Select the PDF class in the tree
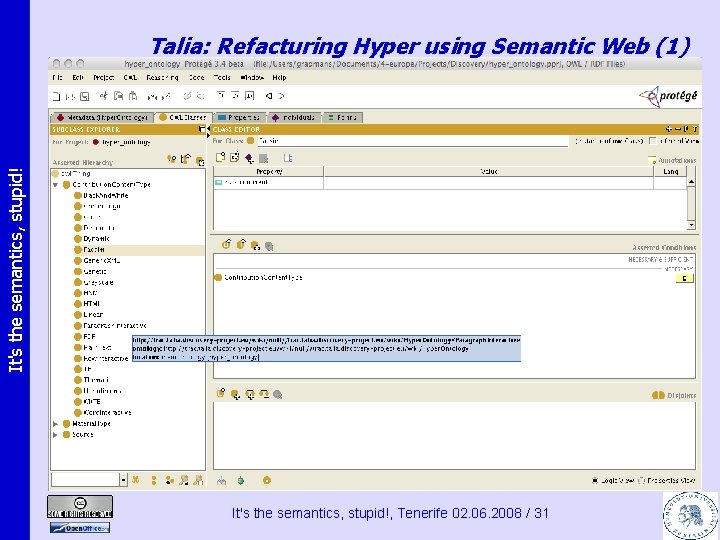Screen dimensions: 720x540 [x=85, y=337]
